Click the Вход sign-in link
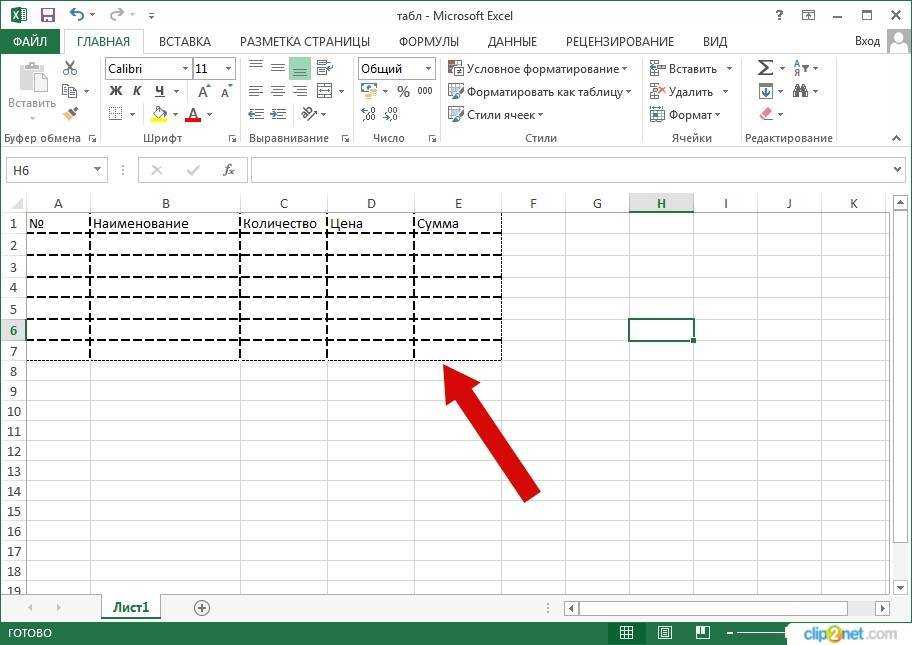The image size is (912, 645). click(x=867, y=41)
